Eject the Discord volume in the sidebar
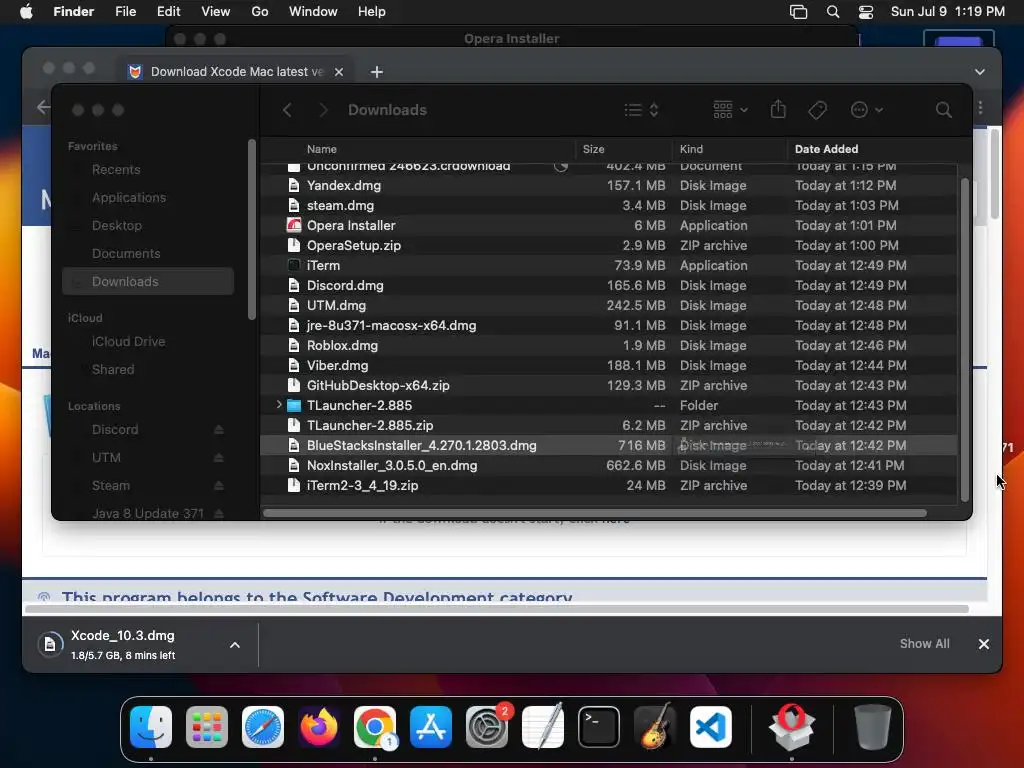 pyautogui.click(x=219, y=430)
